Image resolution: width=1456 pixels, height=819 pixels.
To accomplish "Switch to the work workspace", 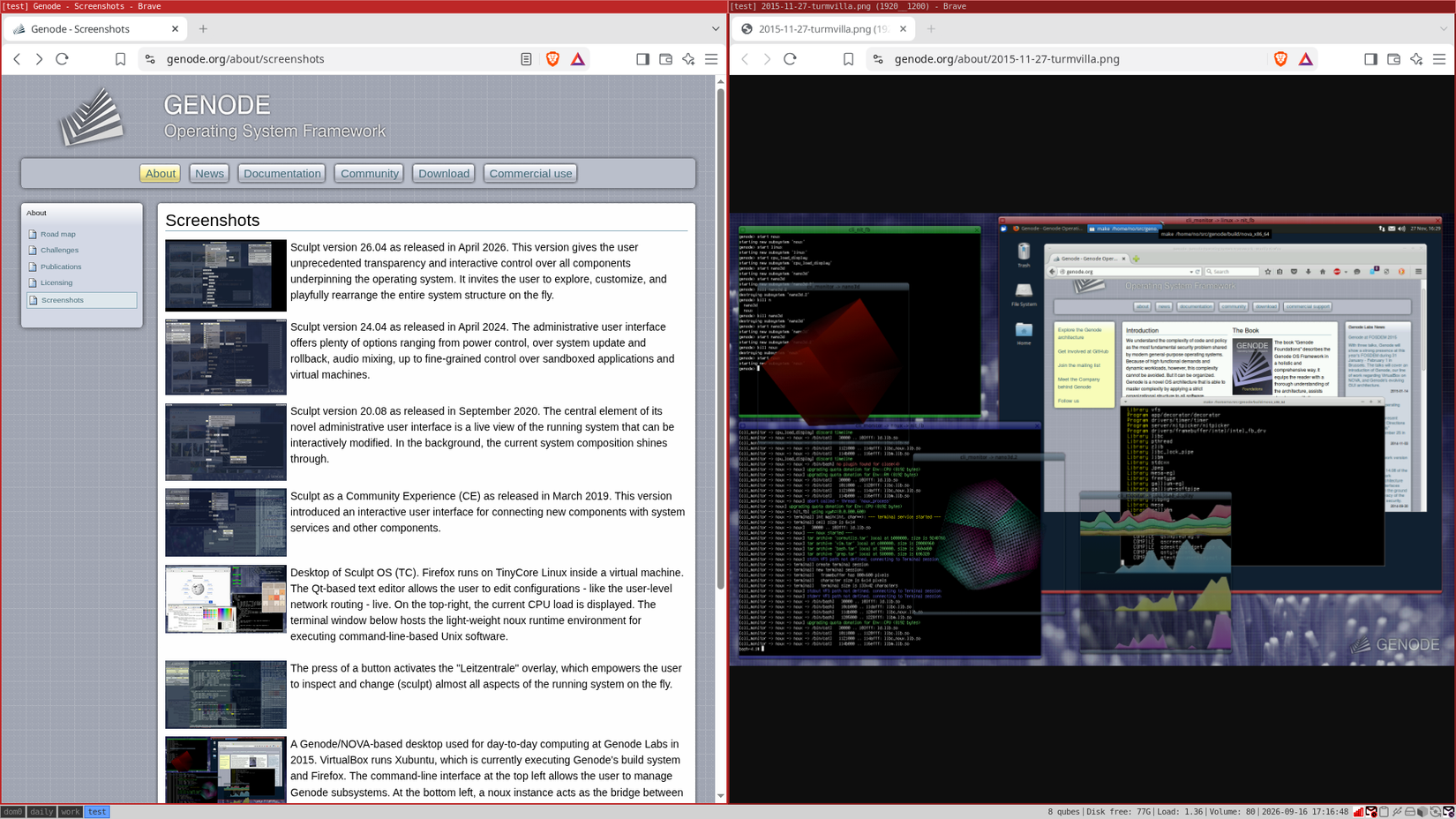I will tap(70, 812).
